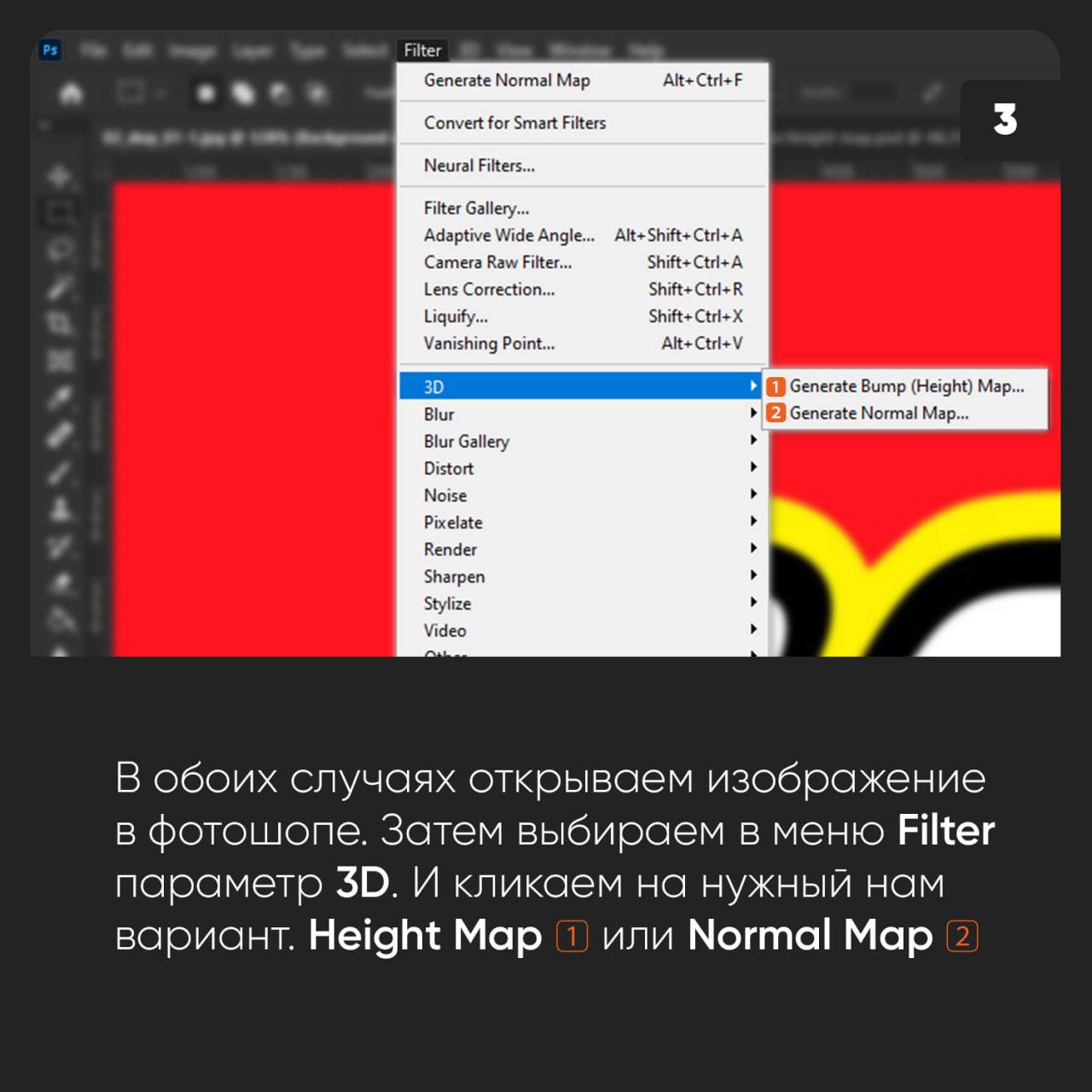
Task: Expand the Blur submenu
Action: [584, 414]
